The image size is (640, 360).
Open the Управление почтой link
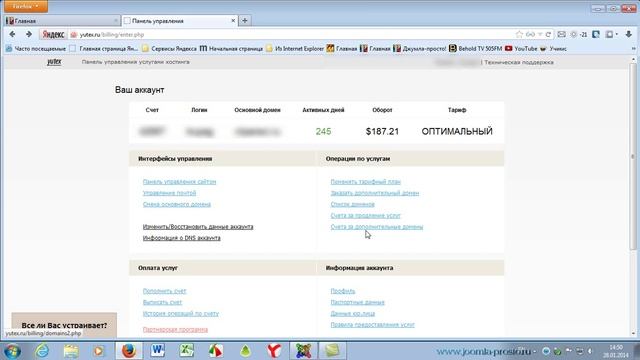click(169, 193)
